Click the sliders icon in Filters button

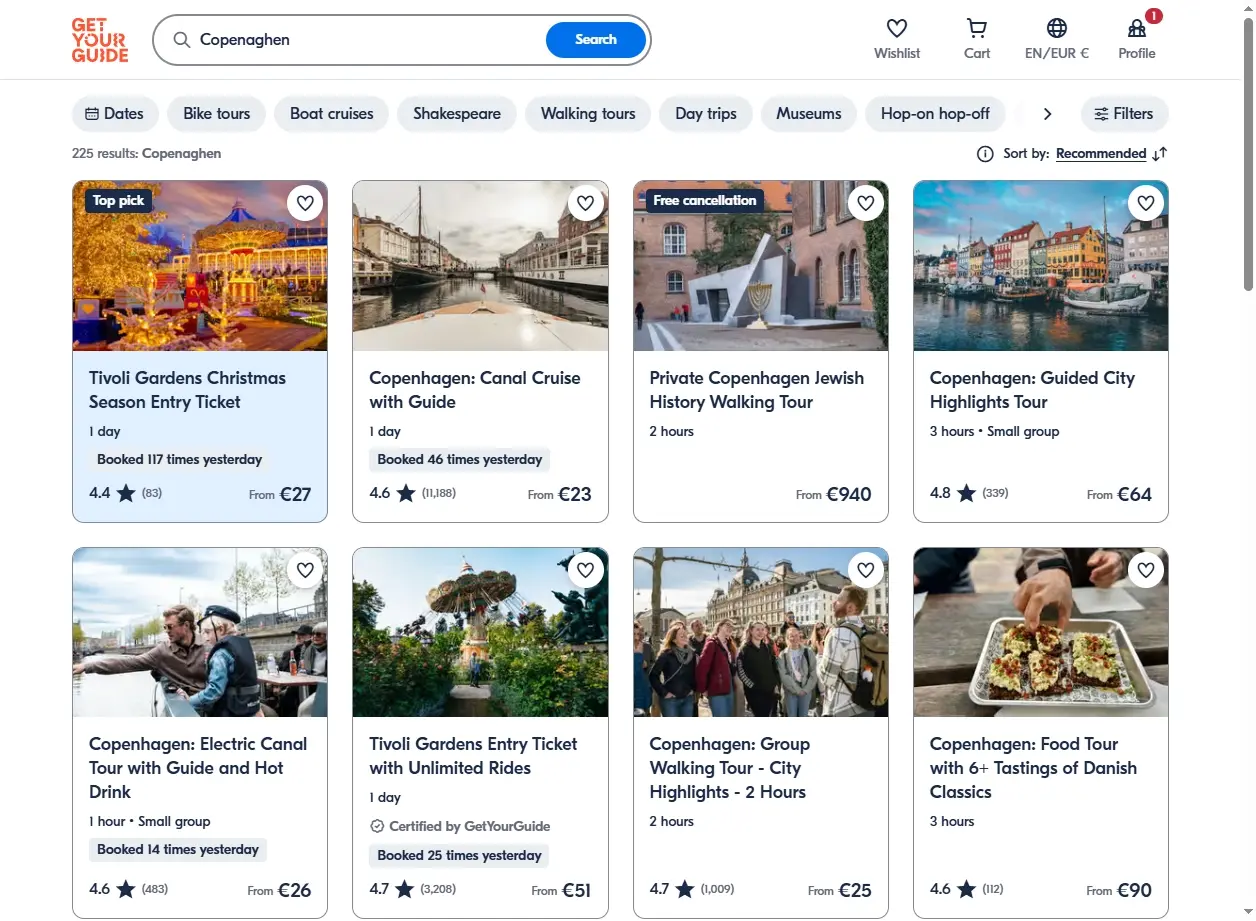coord(1101,114)
